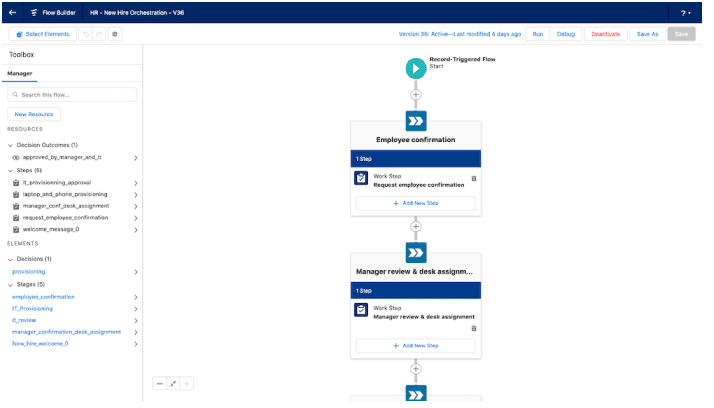Click the Employee confirmation stage icon

tap(416, 121)
